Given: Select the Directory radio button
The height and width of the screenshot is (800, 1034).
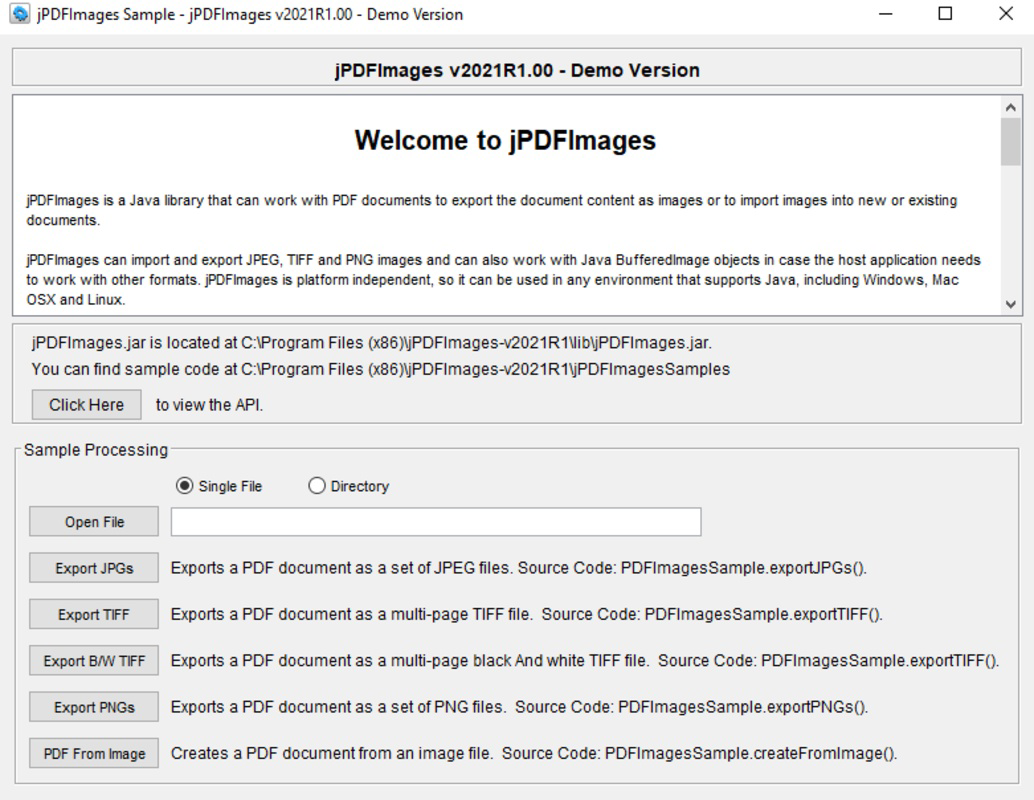Looking at the screenshot, I should (x=315, y=486).
